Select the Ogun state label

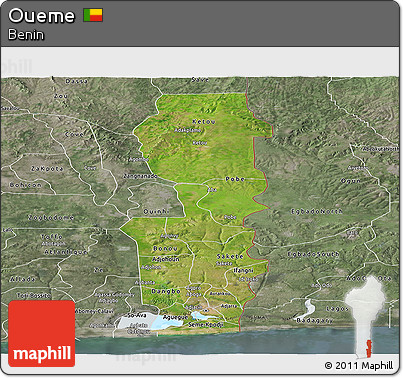pyautogui.click(x=351, y=181)
